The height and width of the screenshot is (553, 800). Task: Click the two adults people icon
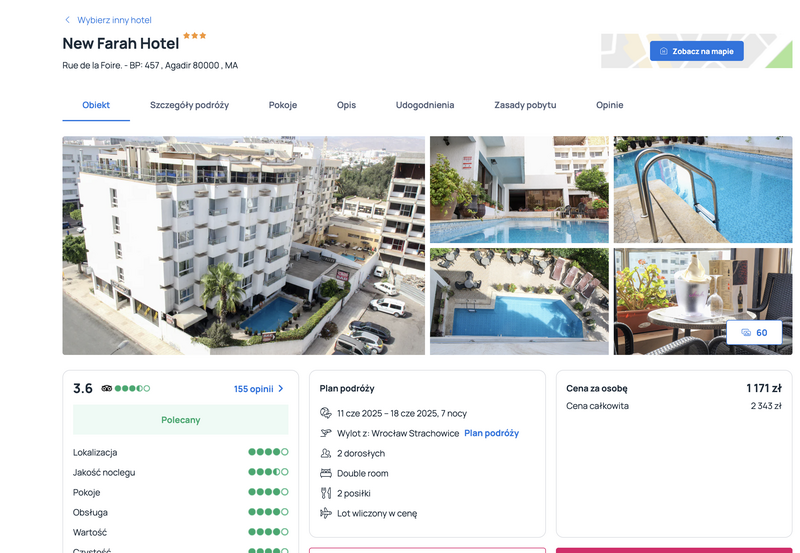[326, 453]
